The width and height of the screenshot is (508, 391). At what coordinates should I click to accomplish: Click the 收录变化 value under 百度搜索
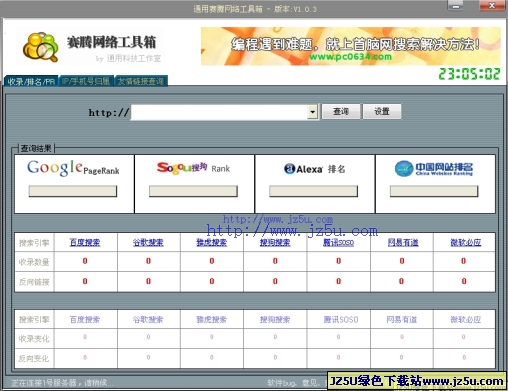tap(85, 337)
